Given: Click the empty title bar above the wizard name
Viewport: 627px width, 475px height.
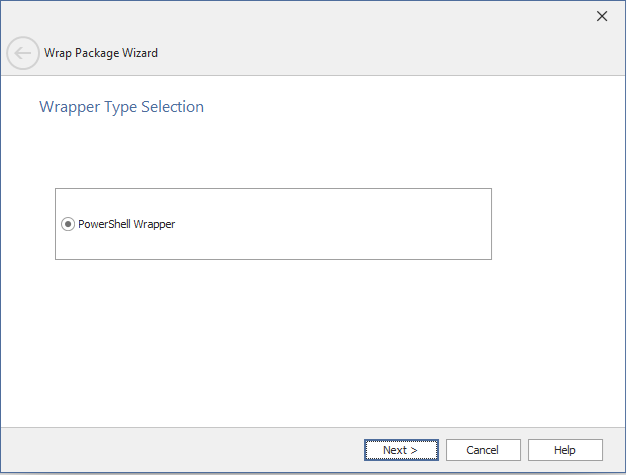Looking at the screenshot, I should pyautogui.click(x=300, y=16).
